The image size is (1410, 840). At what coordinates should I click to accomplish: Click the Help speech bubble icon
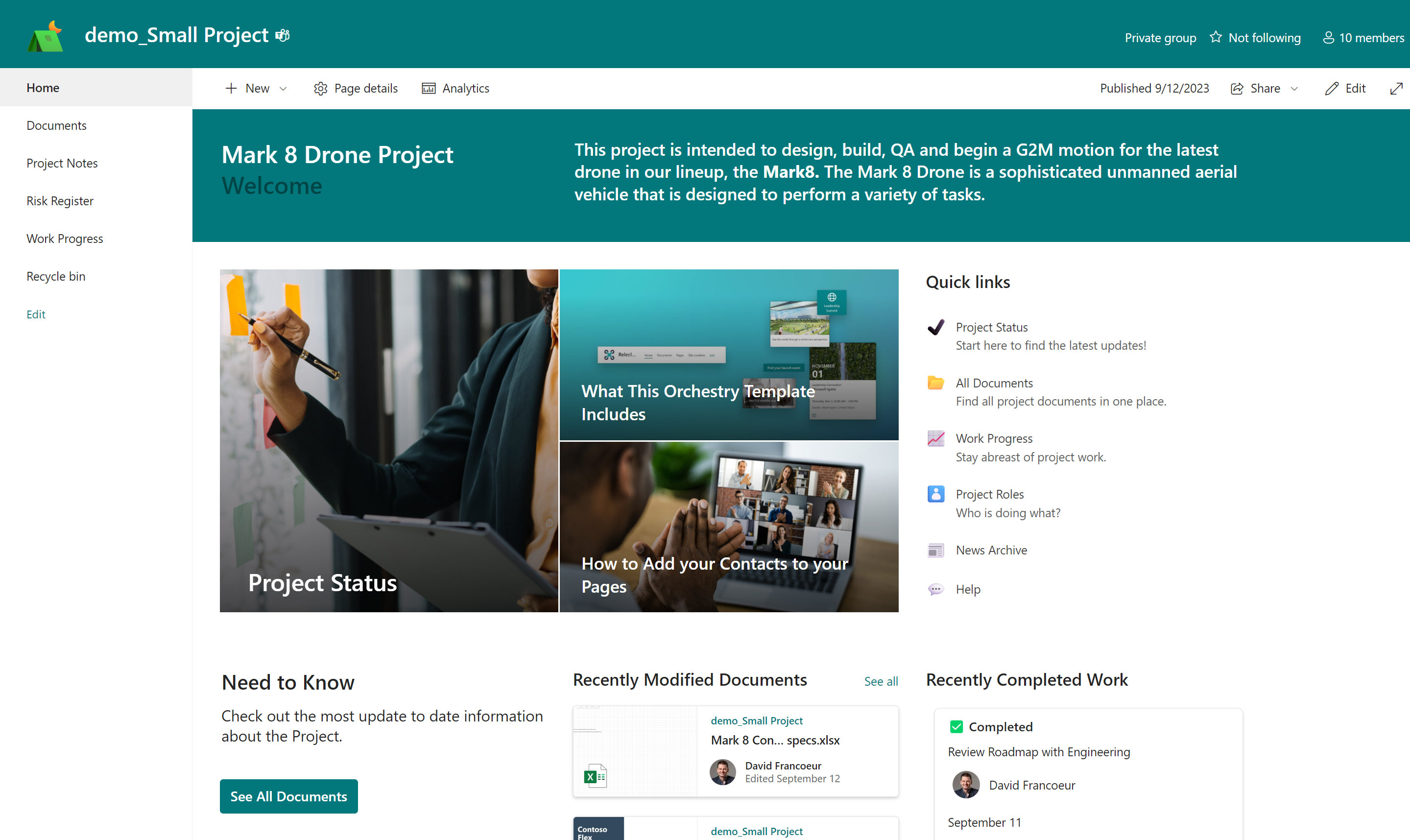click(x=936, y=589)
